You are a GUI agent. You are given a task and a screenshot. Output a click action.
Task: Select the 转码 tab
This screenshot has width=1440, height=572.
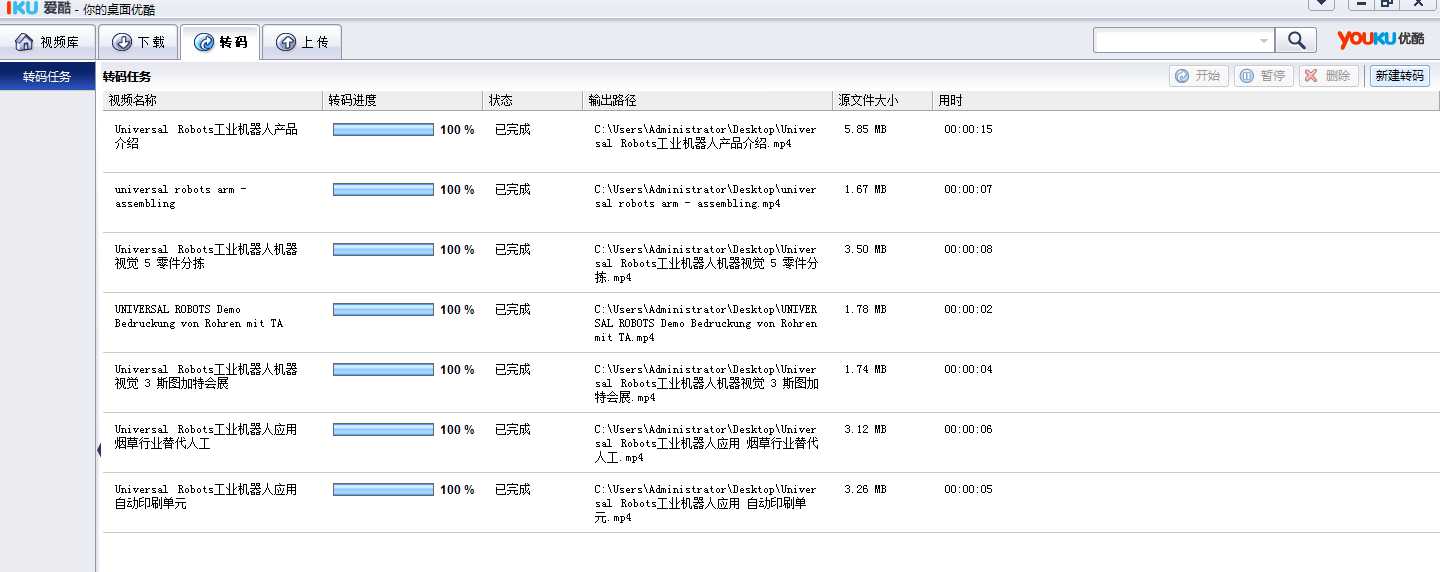click(220, 42)
